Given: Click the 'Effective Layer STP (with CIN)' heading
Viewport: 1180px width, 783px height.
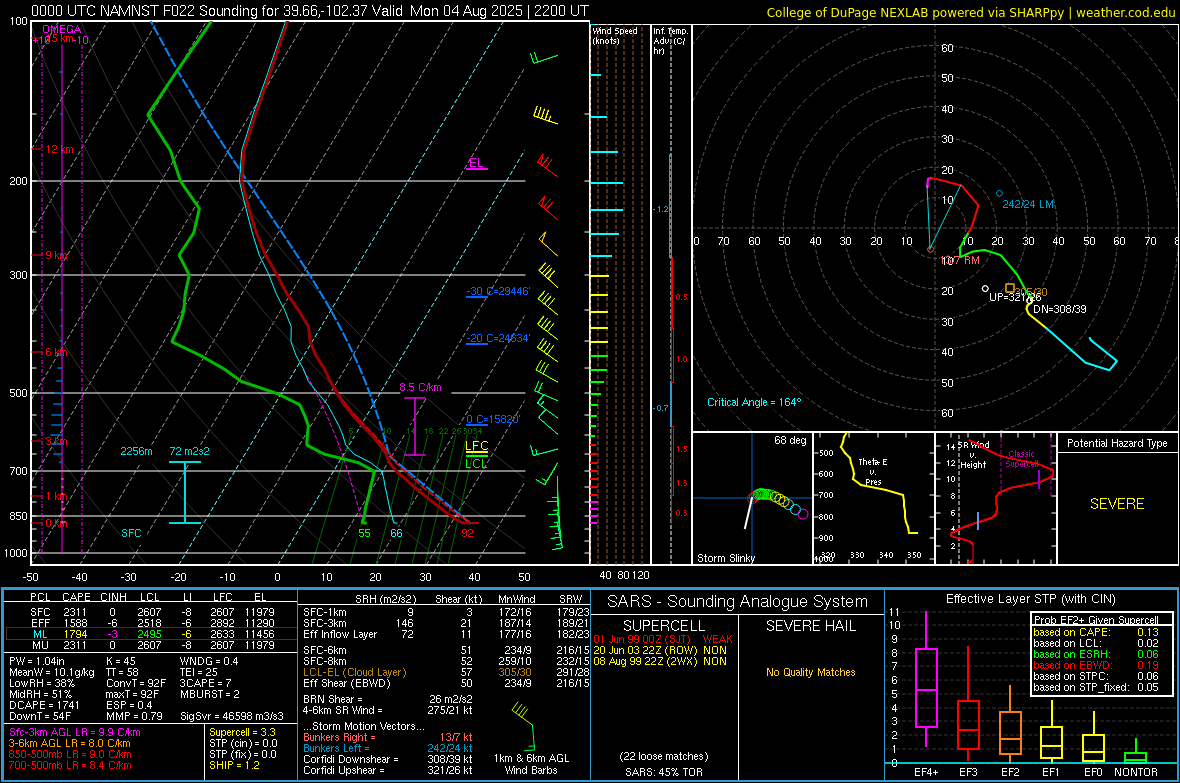Looking at the screenshot, I should click(x=1031, y=599).
